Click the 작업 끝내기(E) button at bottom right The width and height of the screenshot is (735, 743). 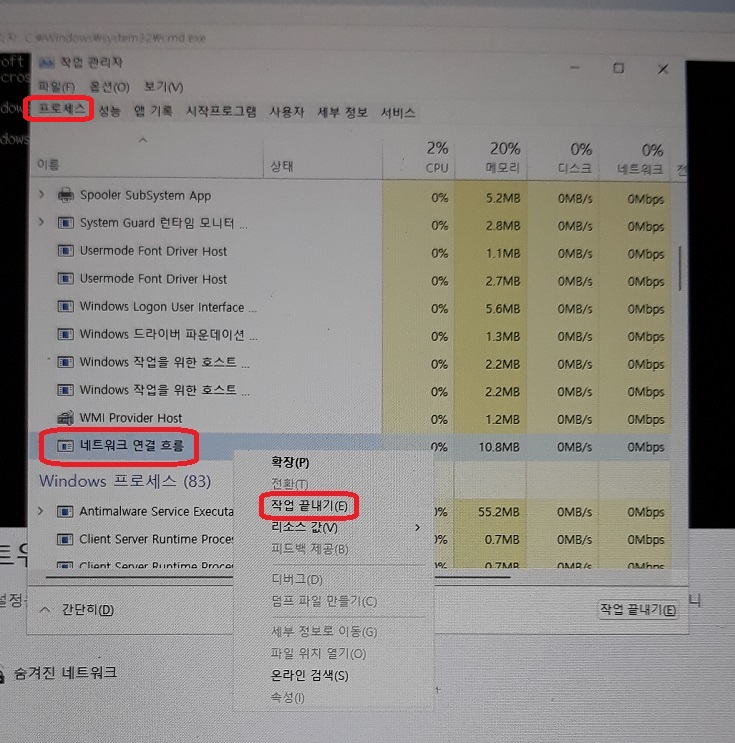[638, 609]
